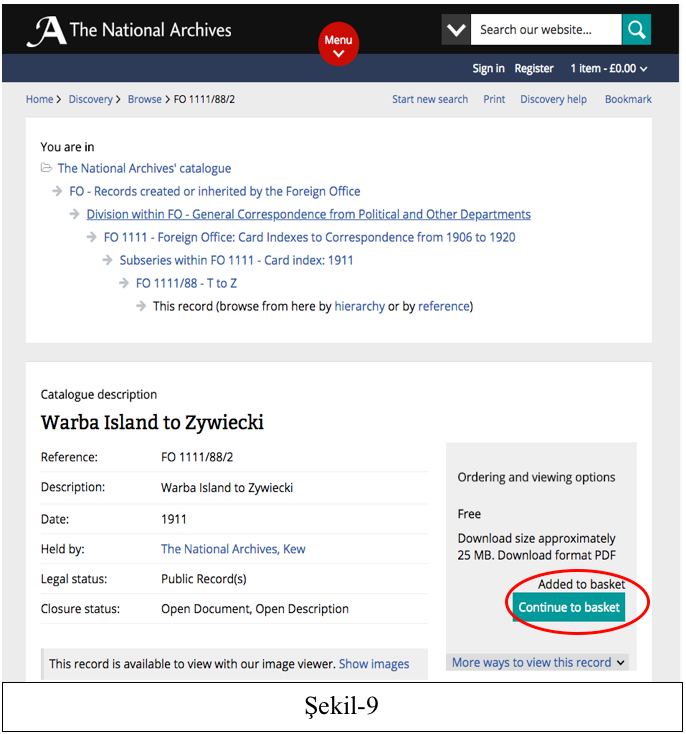The height and width of the screenshot is (734, 686).
Task: Open Division within FO - General Correspondence
Action: click(309, 214)
